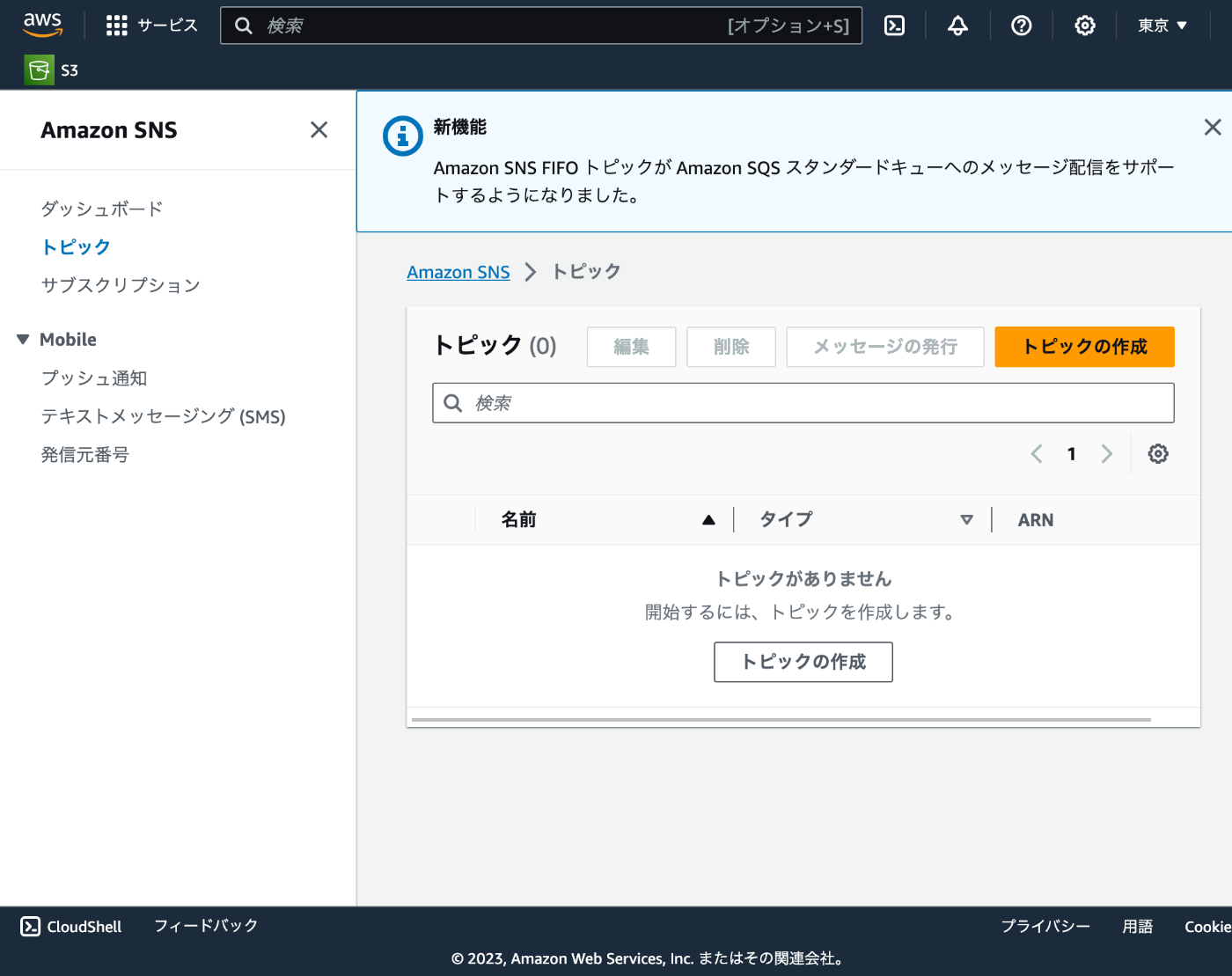
Task: Open the S3 service shortcut
Action: (52, 70)
